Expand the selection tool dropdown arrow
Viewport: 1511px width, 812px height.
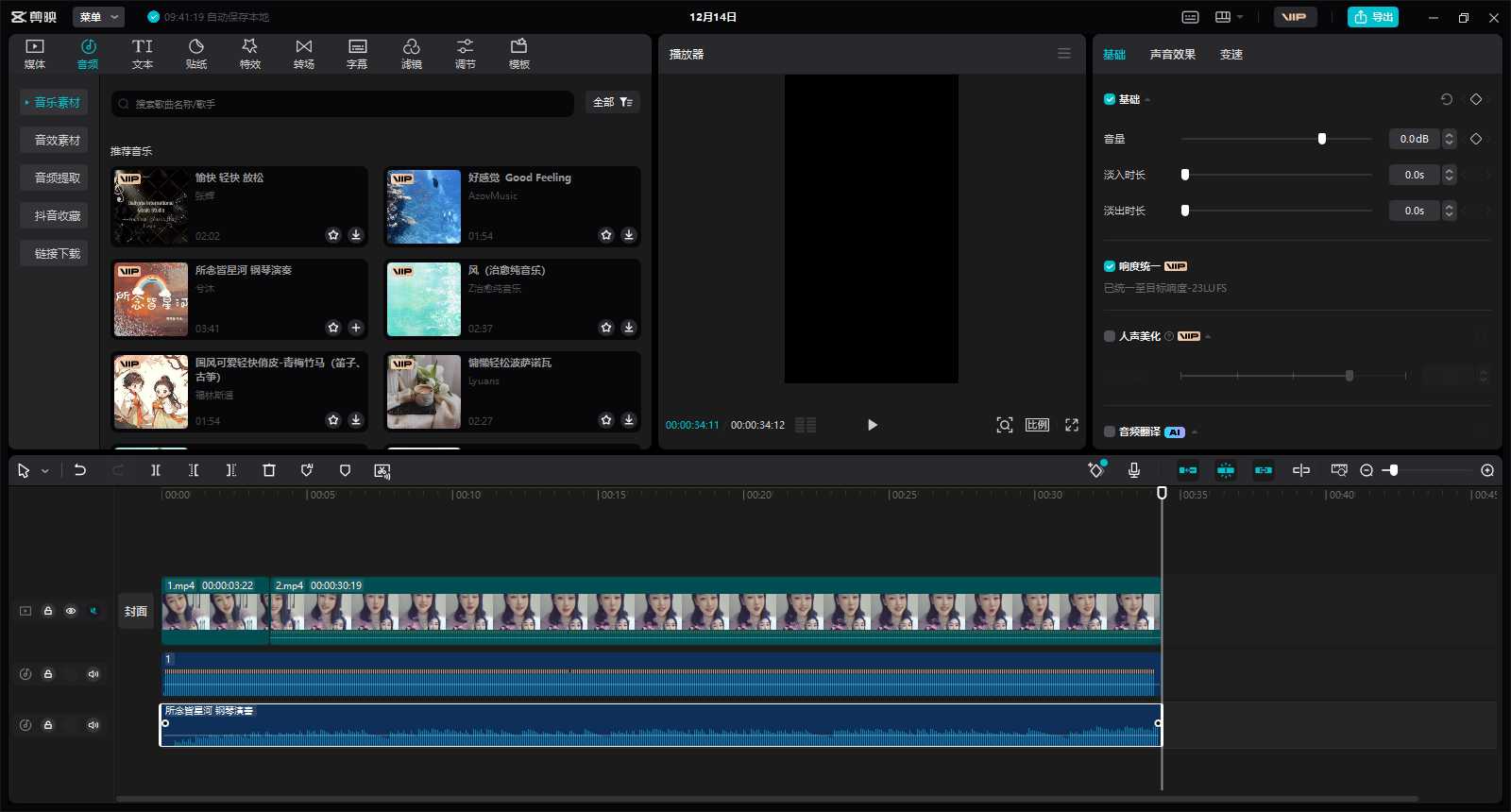[44, 471]
